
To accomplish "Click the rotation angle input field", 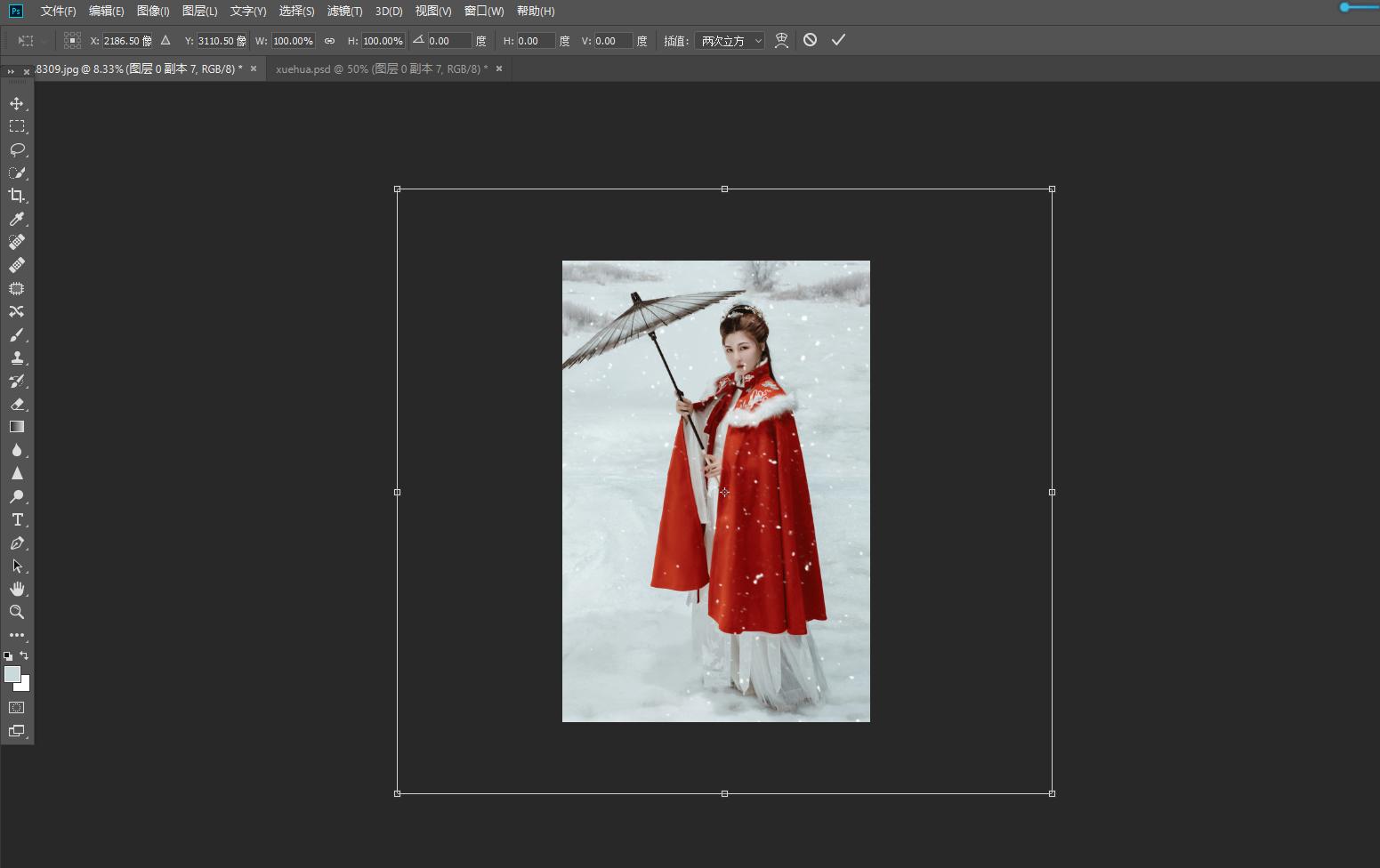I will pyautogui.click(x=448, y=41).
